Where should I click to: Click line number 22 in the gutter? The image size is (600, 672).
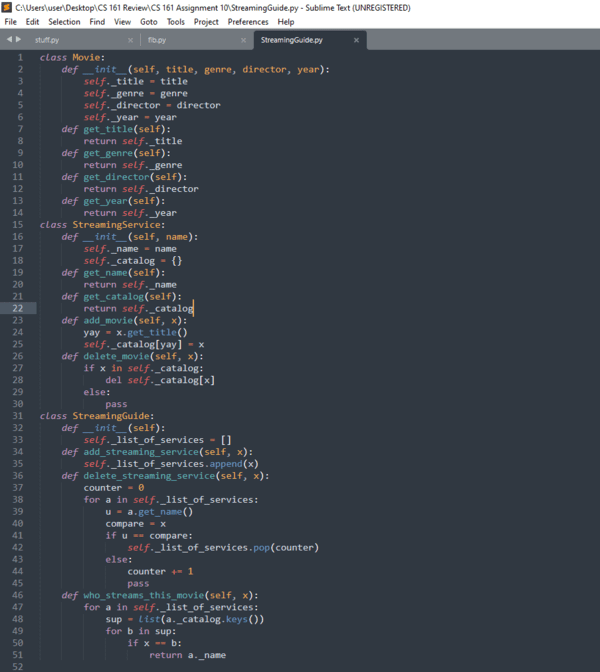click(x=18, y=308)
